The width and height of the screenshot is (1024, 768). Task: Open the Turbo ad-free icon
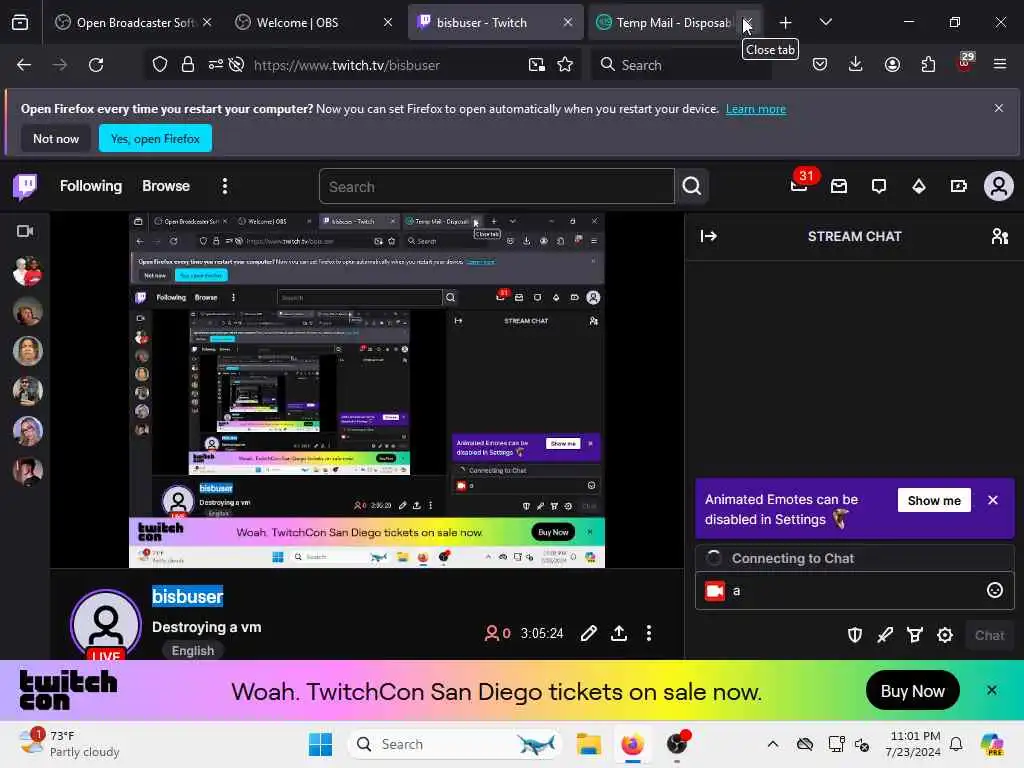959,187
